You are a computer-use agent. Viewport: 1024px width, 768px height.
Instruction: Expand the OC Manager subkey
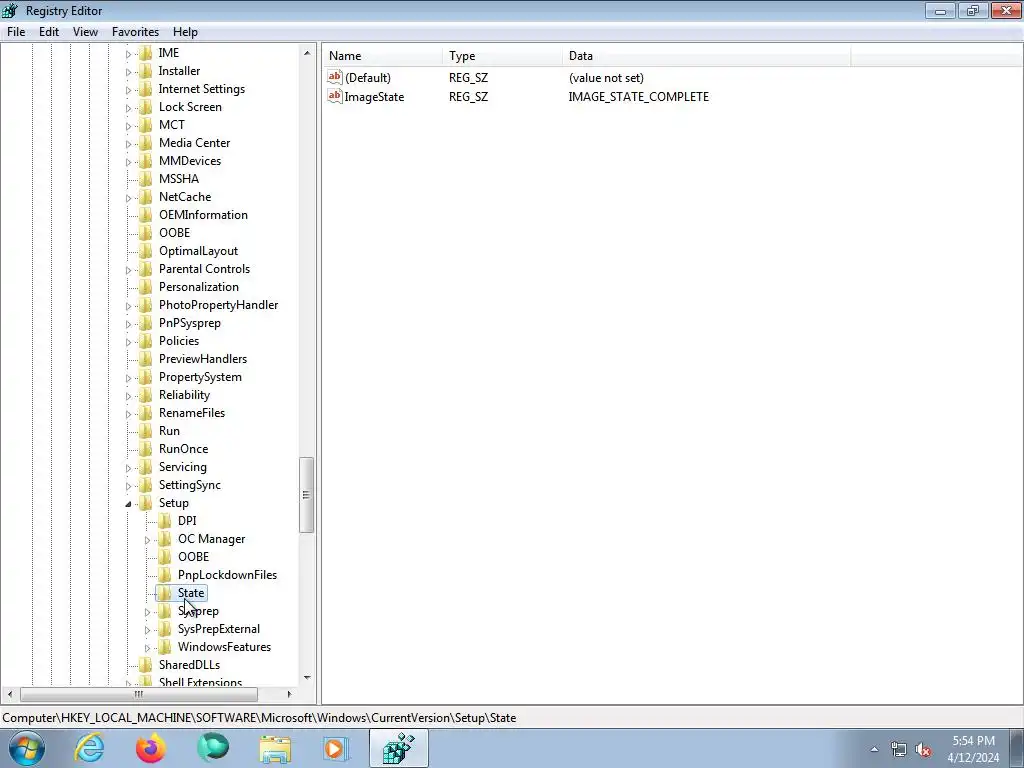point(147,540)
